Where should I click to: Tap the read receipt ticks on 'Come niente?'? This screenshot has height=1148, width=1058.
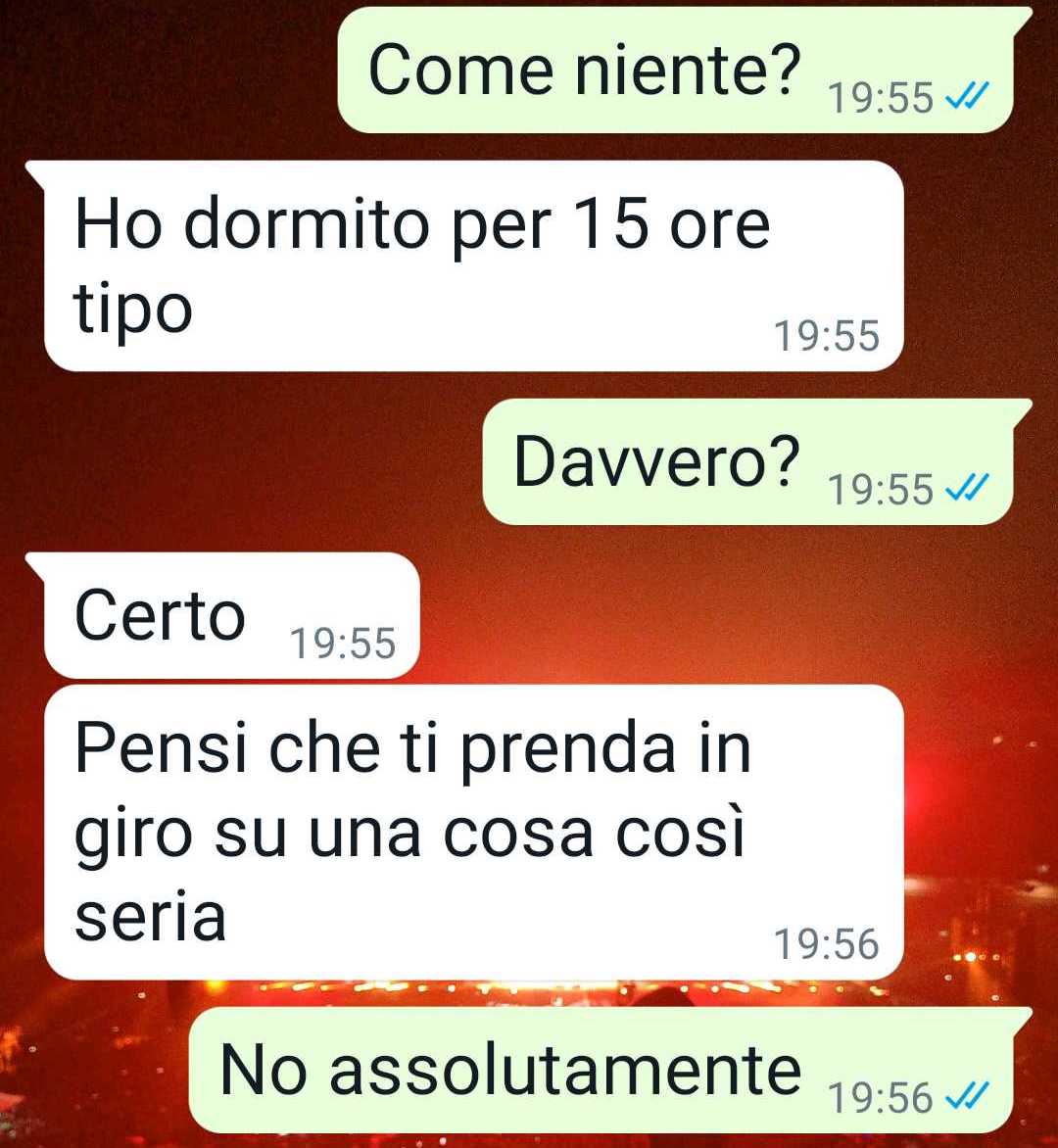pos(967,95)
